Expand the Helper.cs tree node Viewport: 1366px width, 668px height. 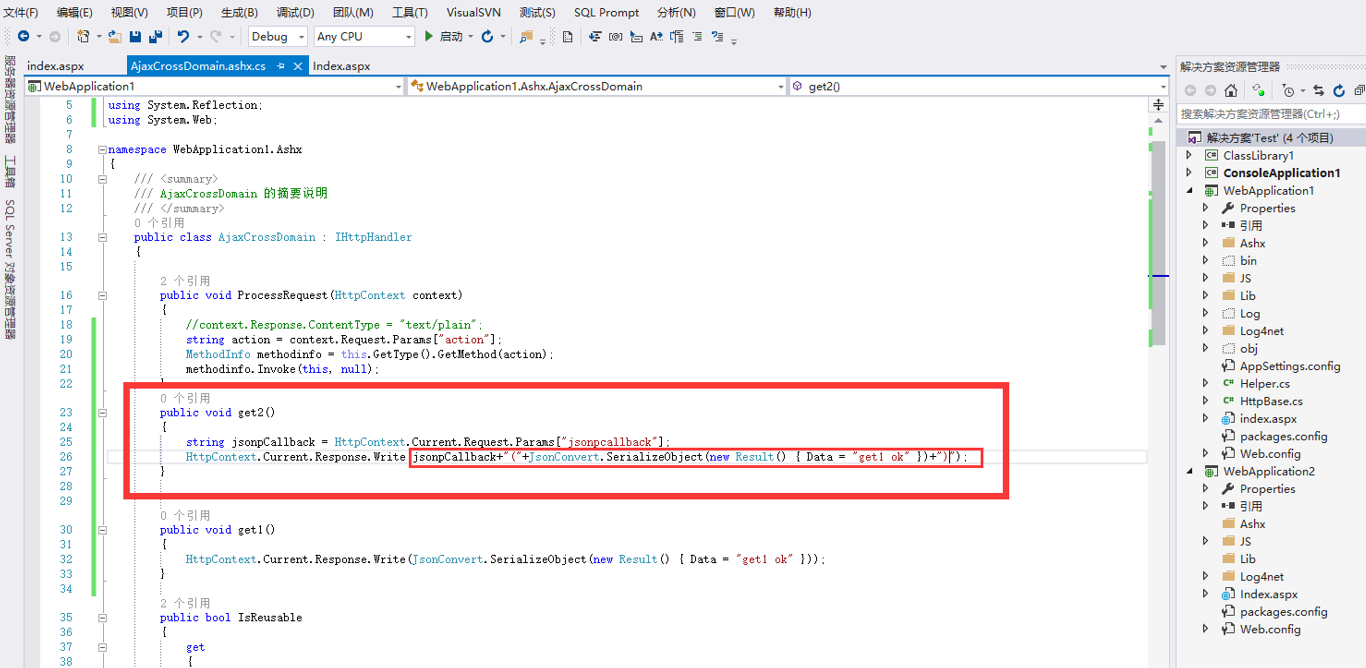[x=1205, y=384]
